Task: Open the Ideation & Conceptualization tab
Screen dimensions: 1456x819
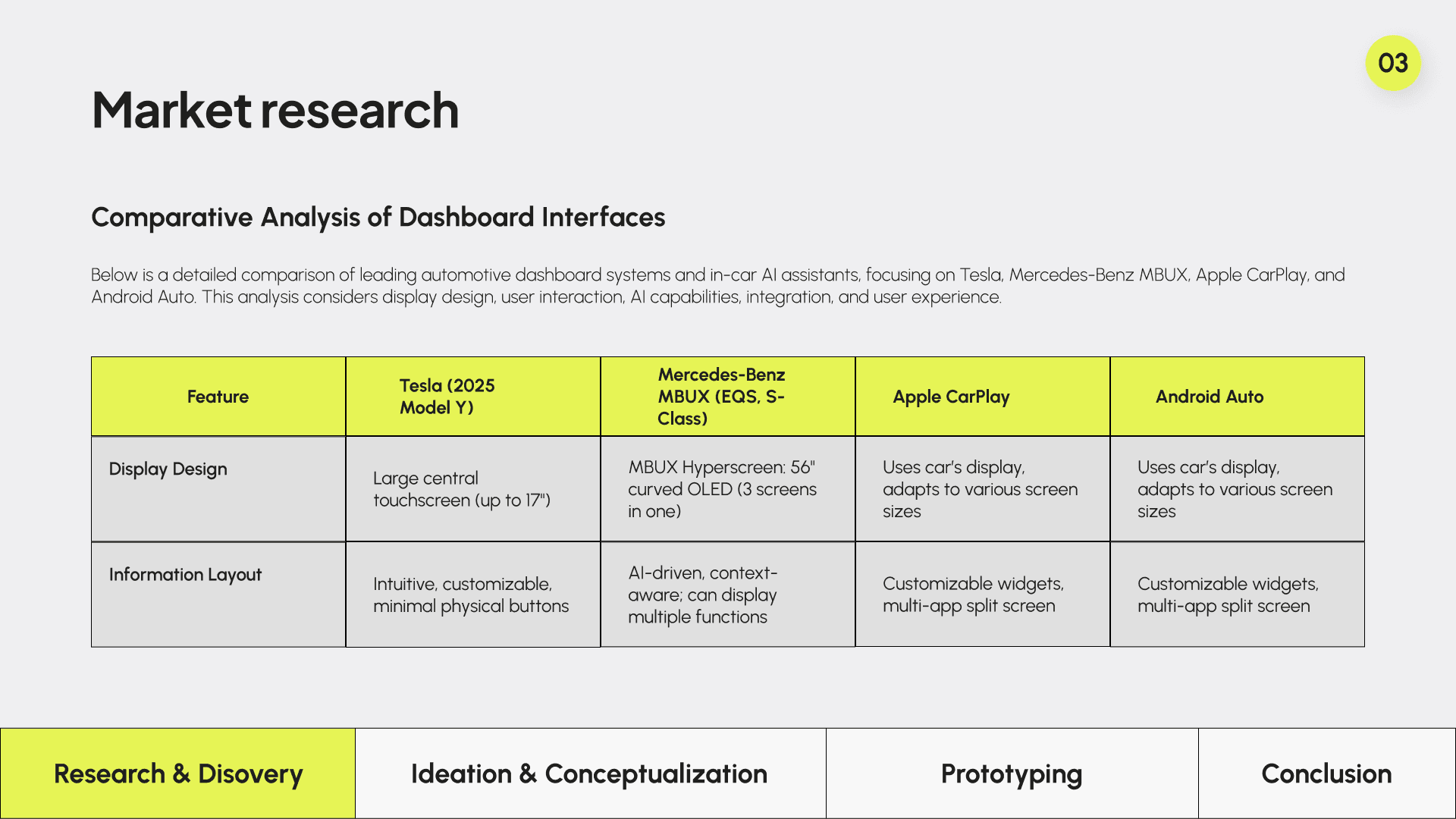Action: (x=590, y=773)
